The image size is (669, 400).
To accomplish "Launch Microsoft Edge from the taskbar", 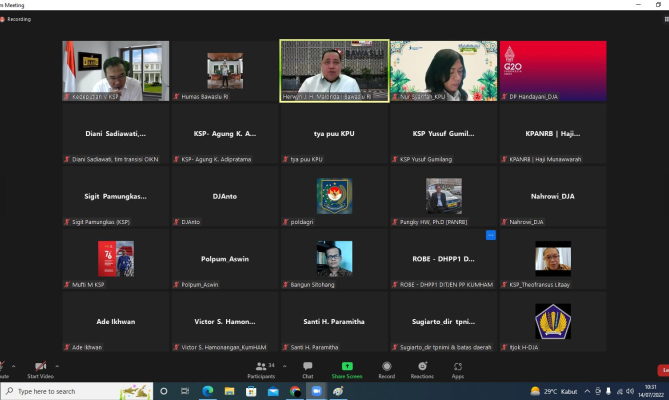I will coord(208,391).
